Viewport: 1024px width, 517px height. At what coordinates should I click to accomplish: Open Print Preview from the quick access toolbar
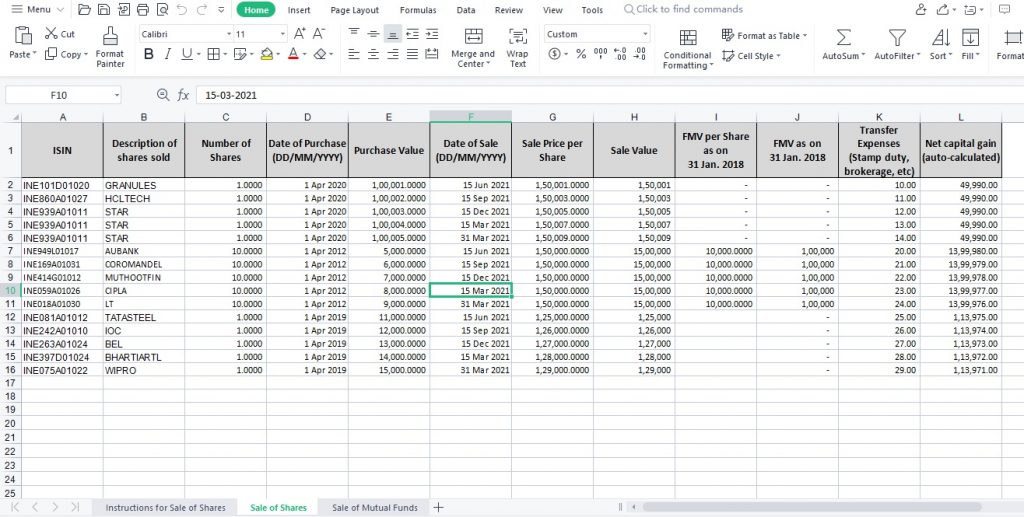tap(162, 10)
